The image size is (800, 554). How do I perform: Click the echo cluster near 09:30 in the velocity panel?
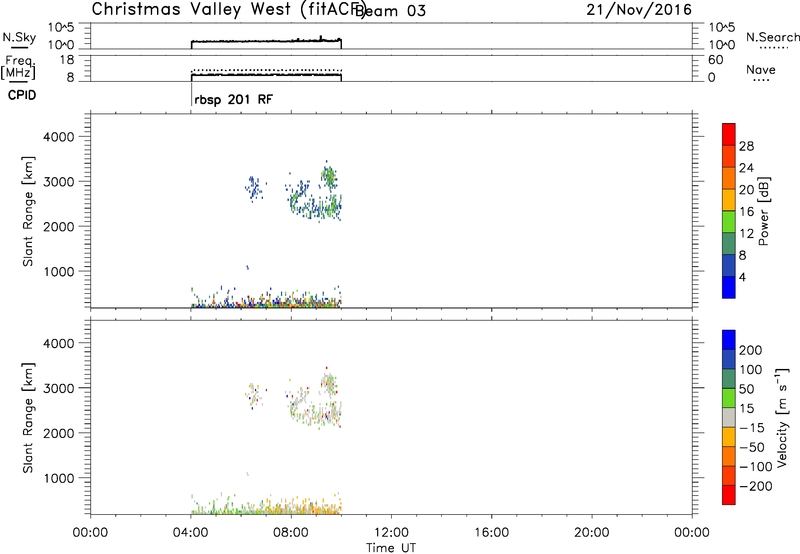329,384
